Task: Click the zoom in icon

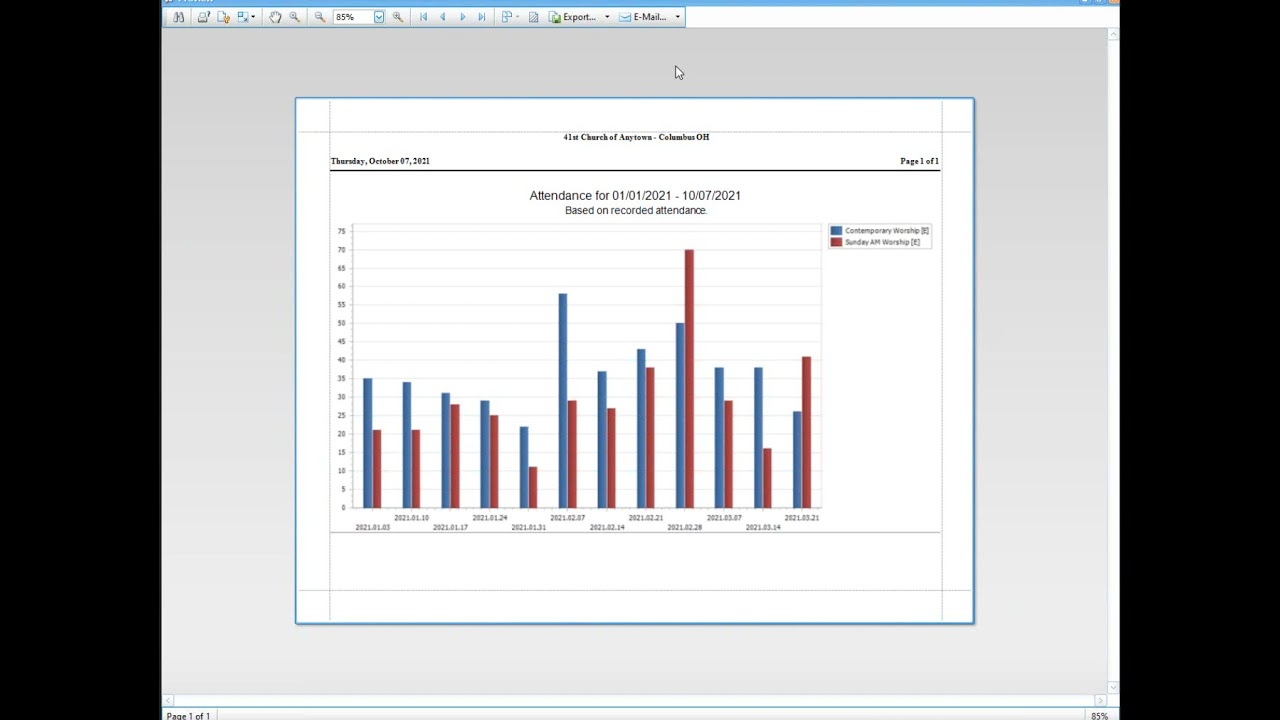Action: tap(398, 17)
